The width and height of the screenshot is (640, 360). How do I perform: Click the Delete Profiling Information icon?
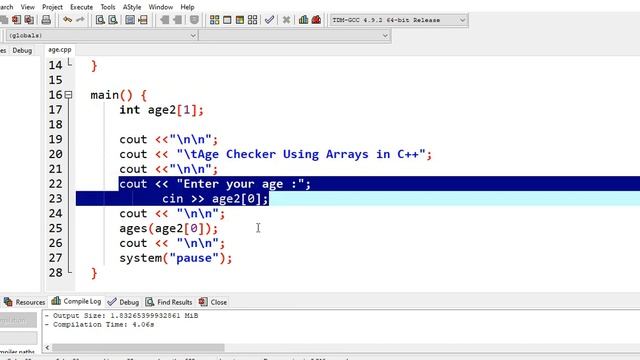click(316, 20)
